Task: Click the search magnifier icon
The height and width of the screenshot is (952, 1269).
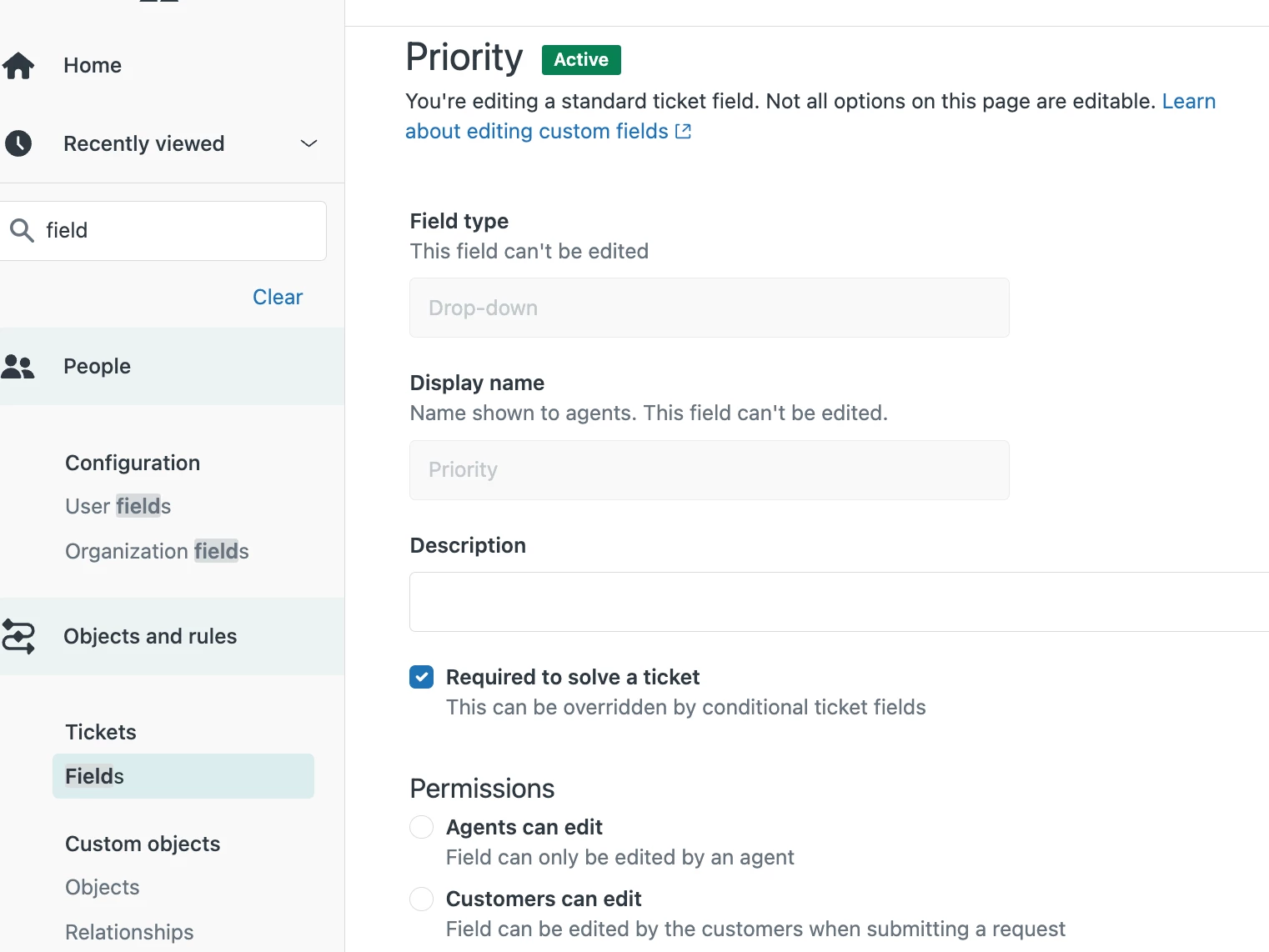Action: [22, 230]
